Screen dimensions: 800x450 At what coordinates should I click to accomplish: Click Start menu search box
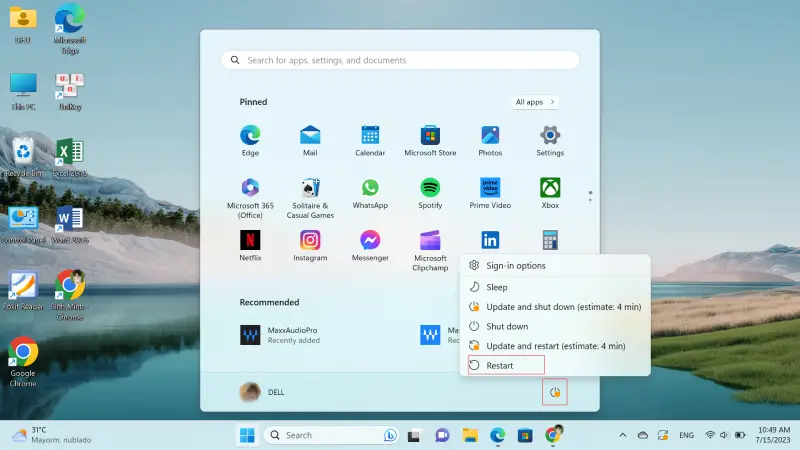coord(400,60)
